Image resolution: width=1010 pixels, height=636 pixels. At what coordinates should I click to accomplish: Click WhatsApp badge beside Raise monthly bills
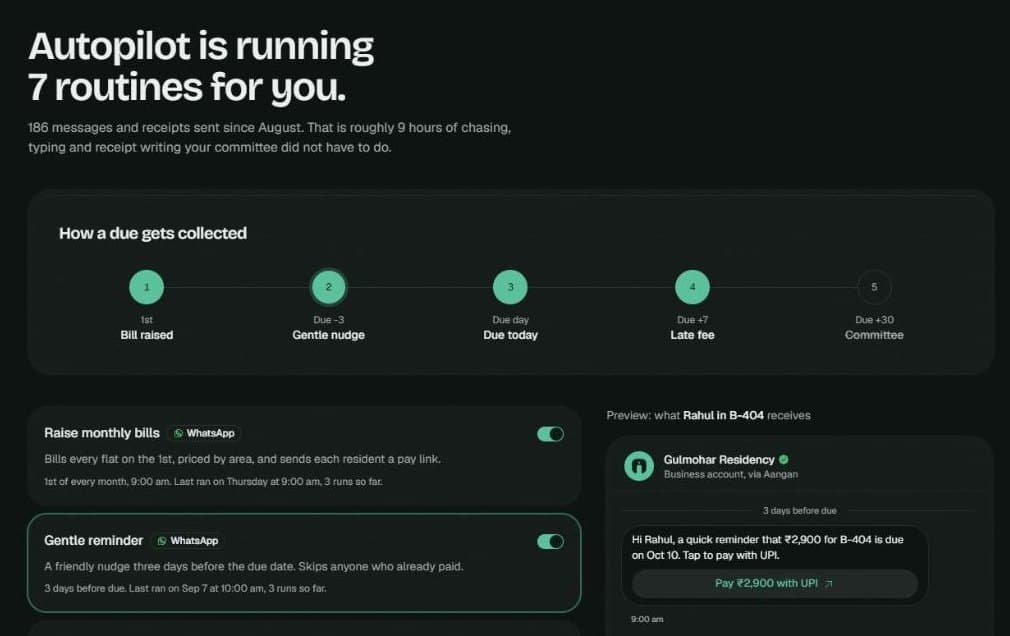click(204, 433)
